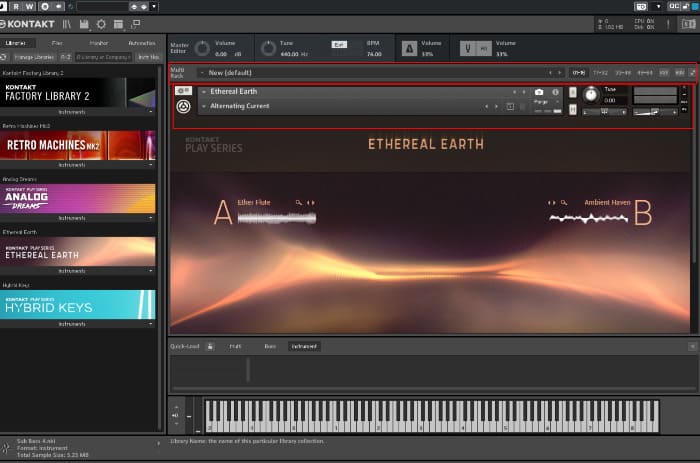
Task: Toggle the Ext sync button
Action: [339, 44]
